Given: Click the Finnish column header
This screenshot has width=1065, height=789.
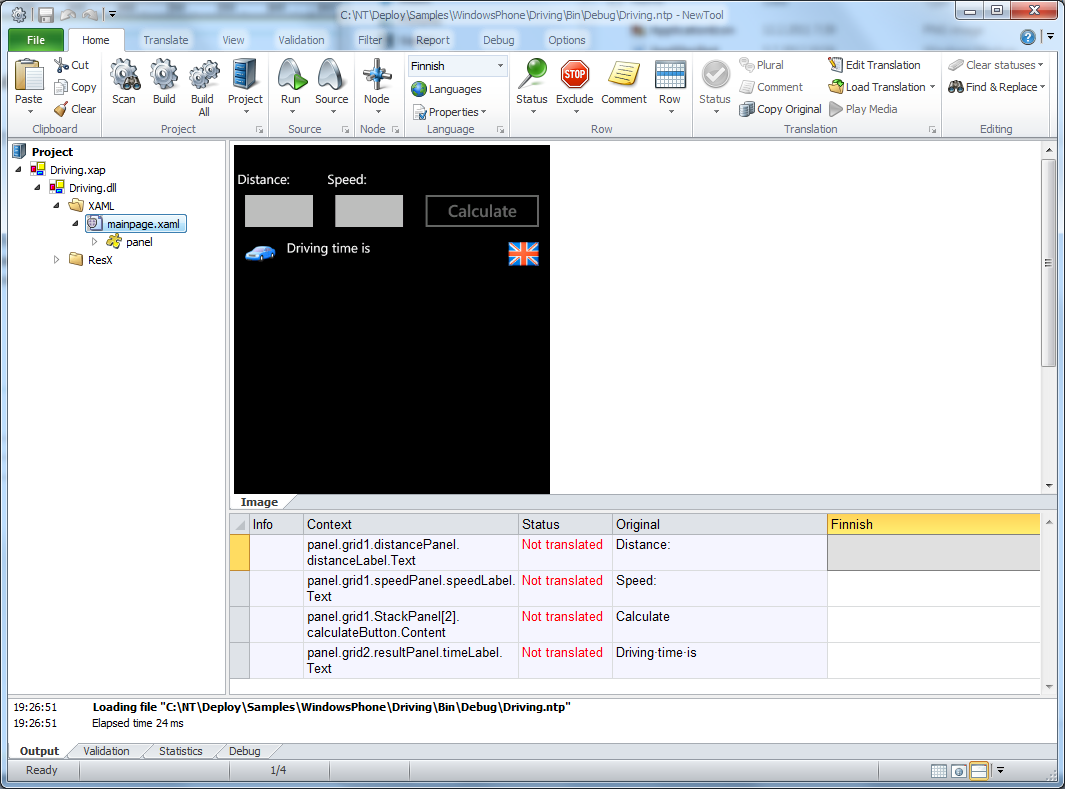Looking at the screenshot, I should (933, 524).
